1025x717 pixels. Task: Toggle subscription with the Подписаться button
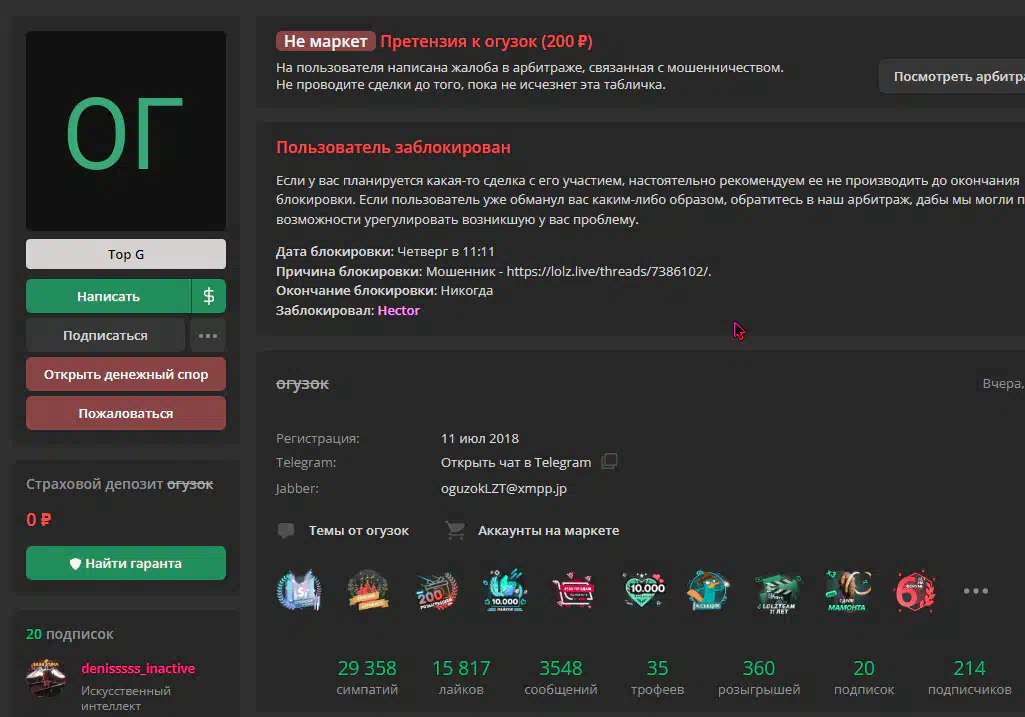(105, 336)
